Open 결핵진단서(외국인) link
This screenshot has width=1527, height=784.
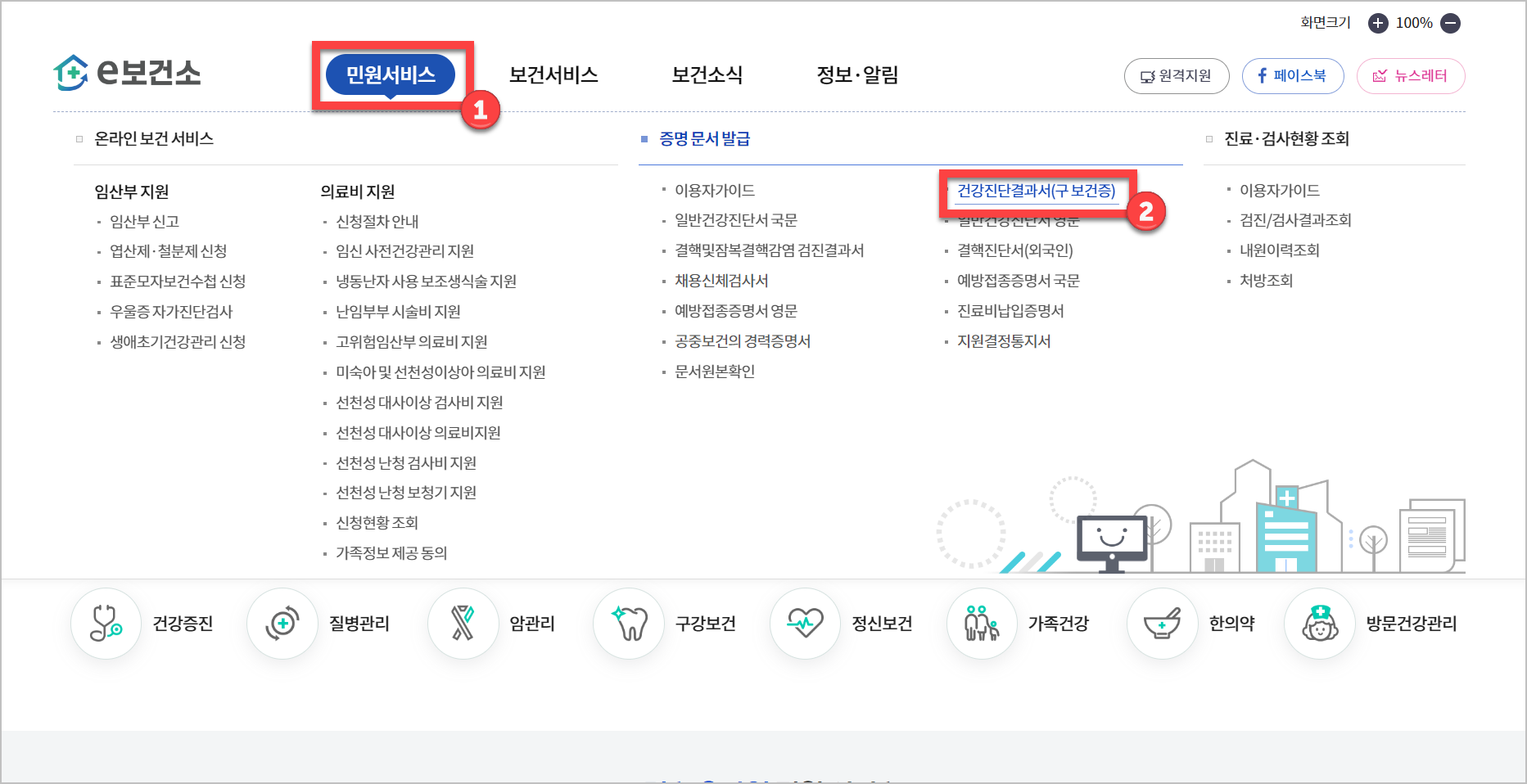coord(1015,250)
